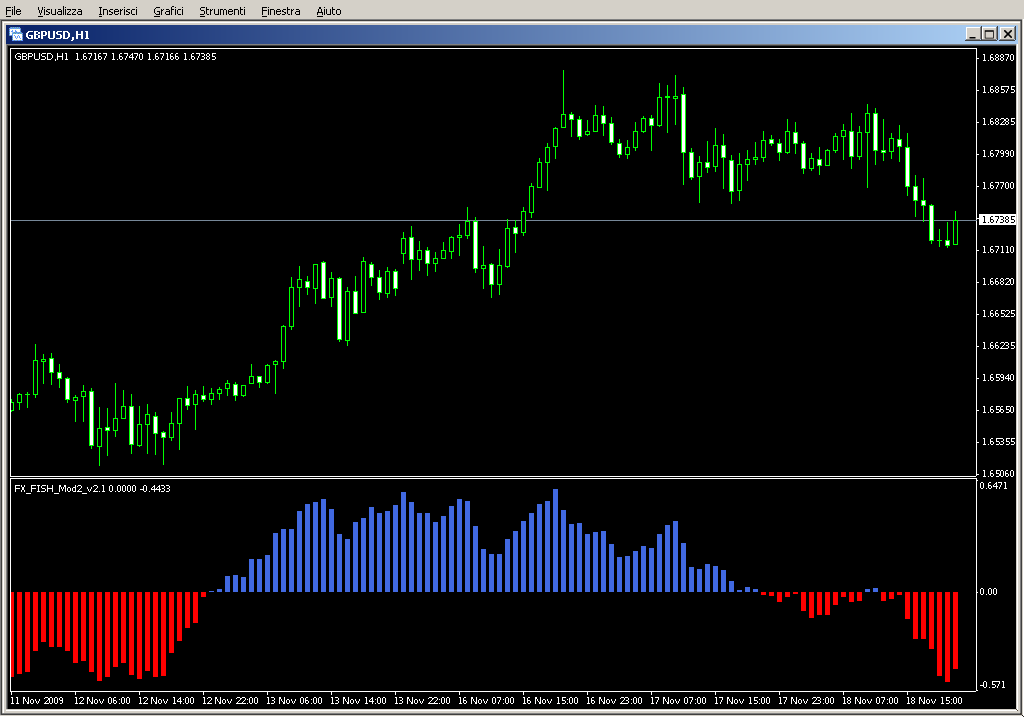
Task: Open the Strumenti menu
Action: [x=222, y=11]
